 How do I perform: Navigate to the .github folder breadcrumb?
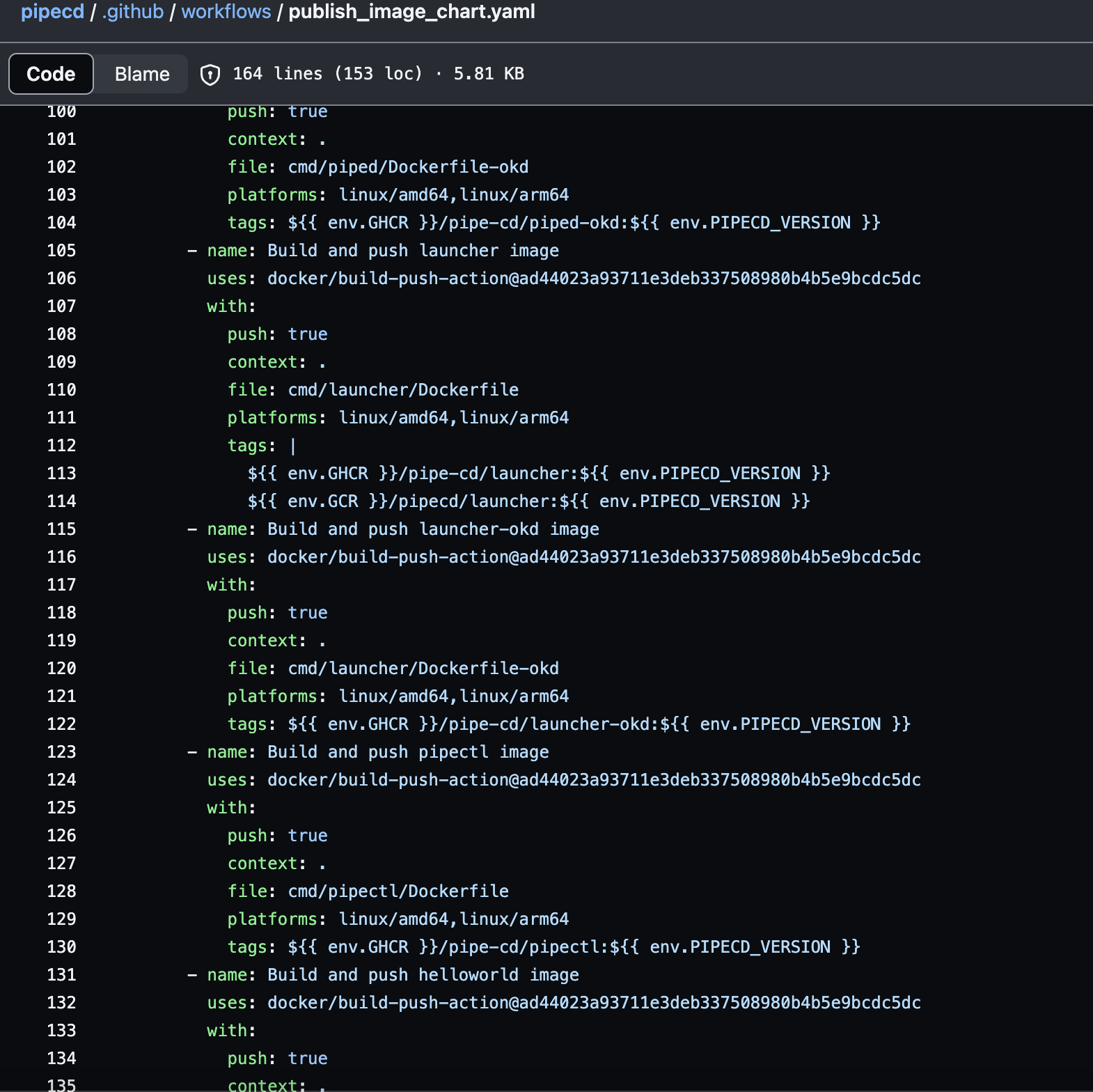(x=132, y=12)
